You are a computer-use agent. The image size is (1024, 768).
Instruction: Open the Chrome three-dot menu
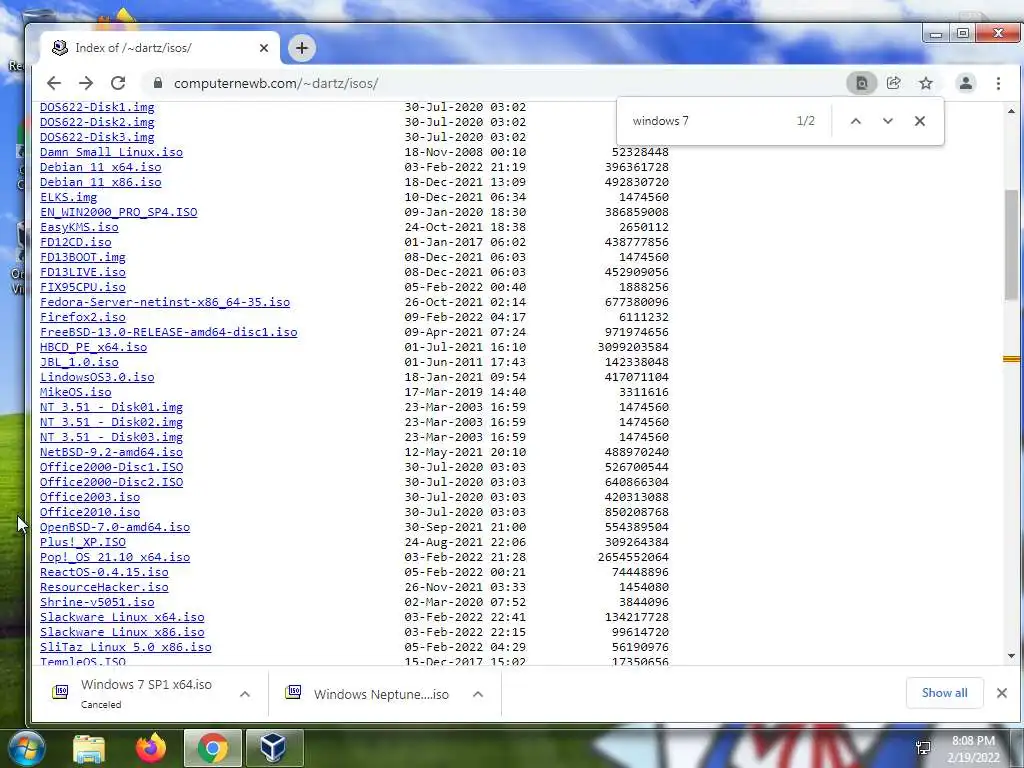pos(998,83)
